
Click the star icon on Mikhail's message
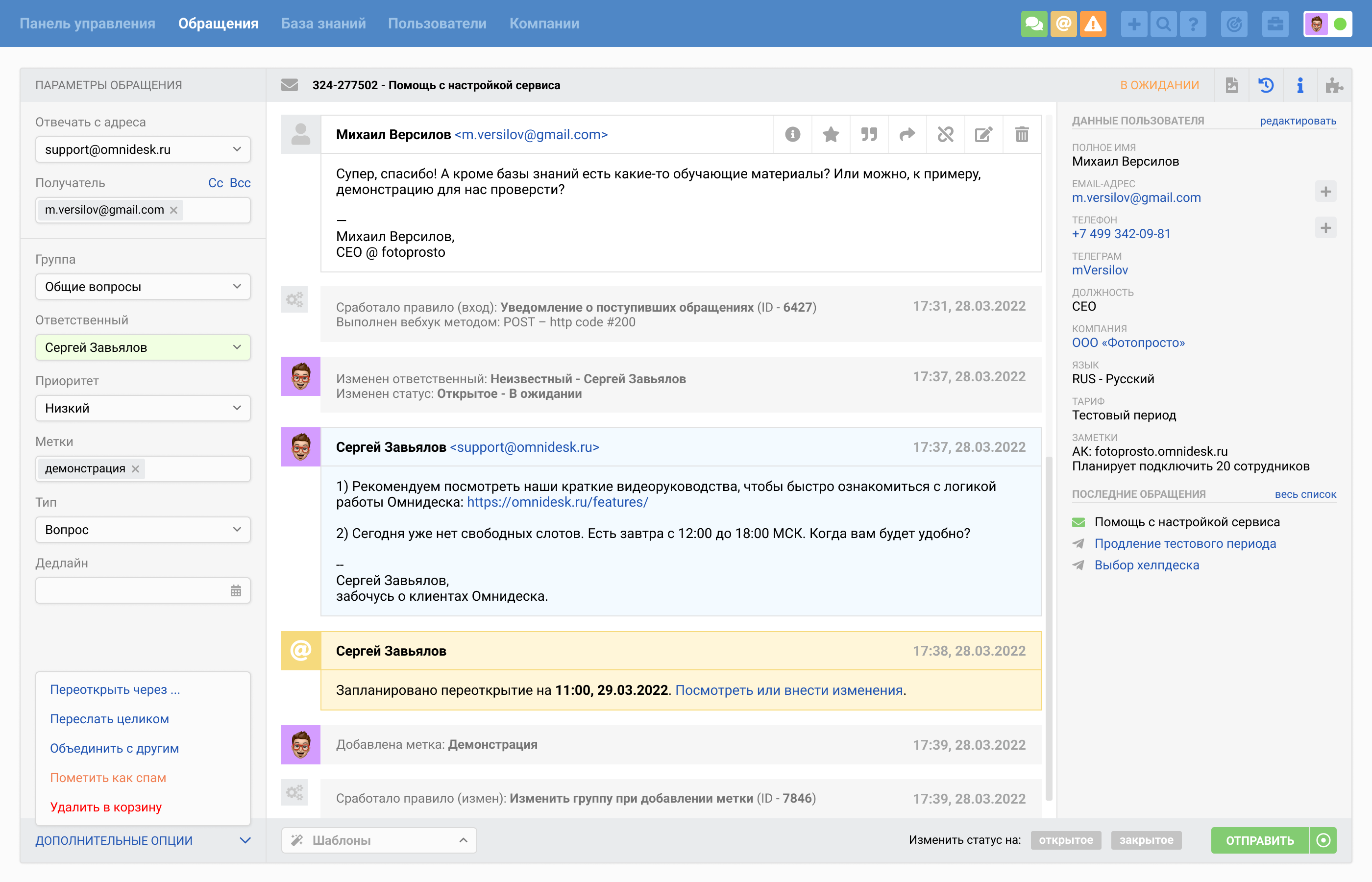point(830,135)
